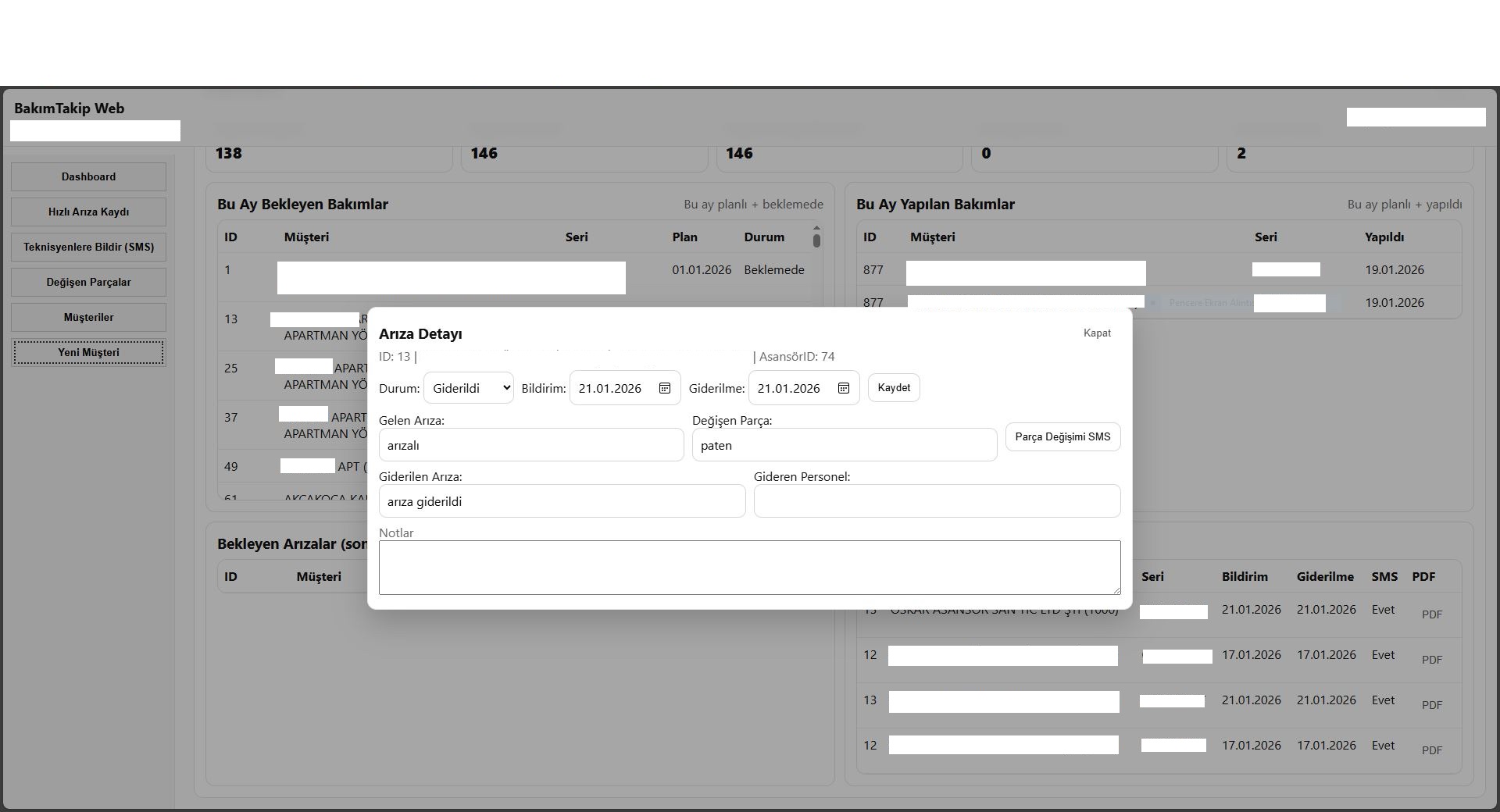Go to Dashboard in the sidebar
The height and width of the screenshot is (812, 1500).
[x=88, y=177]
